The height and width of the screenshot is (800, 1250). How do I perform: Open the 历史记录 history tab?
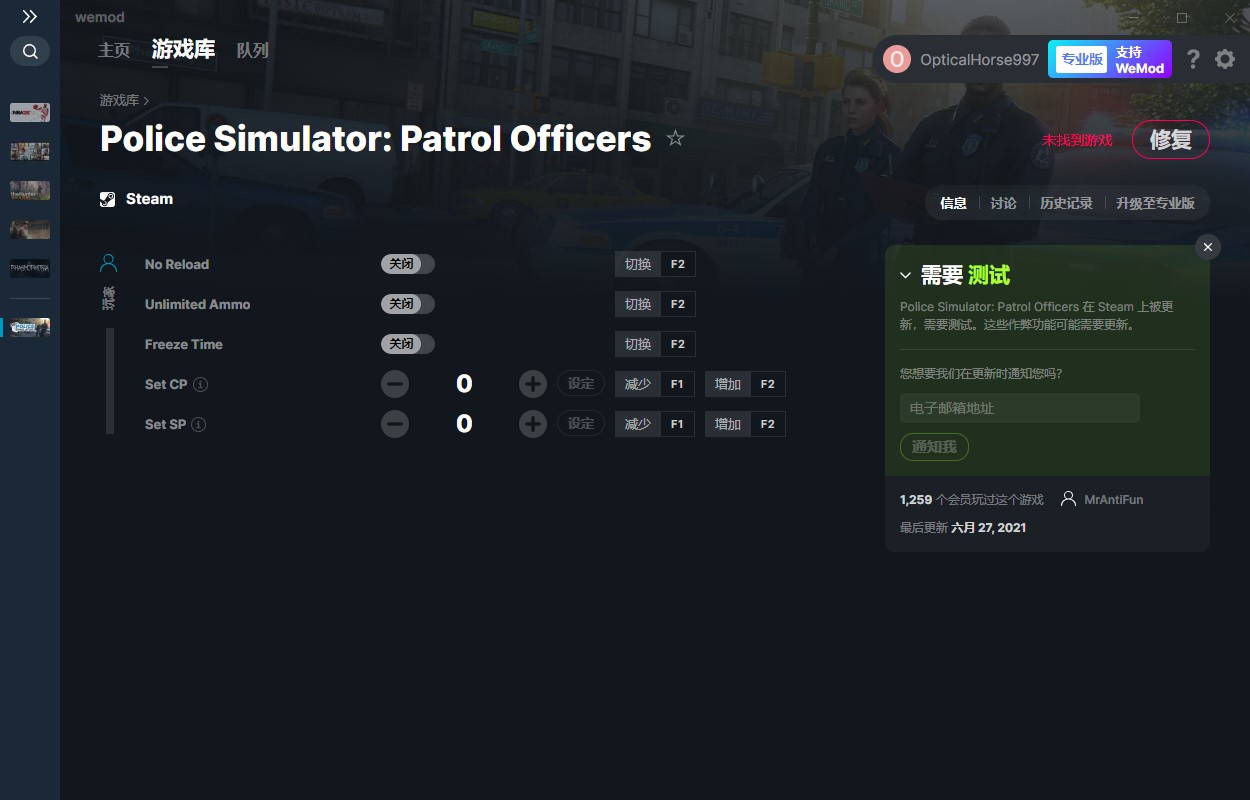[x=1066, y=203]
